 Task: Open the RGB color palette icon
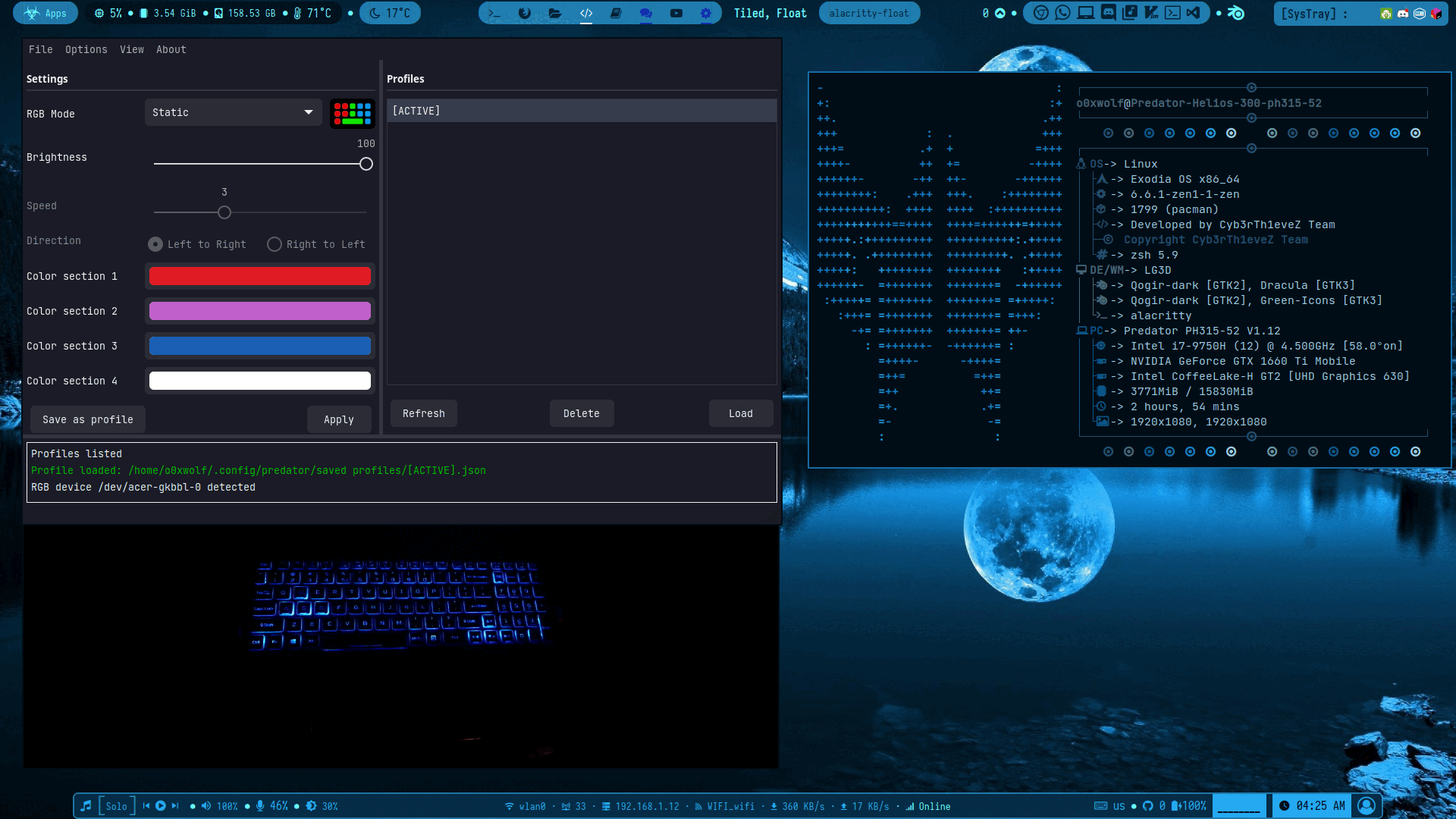353,114
